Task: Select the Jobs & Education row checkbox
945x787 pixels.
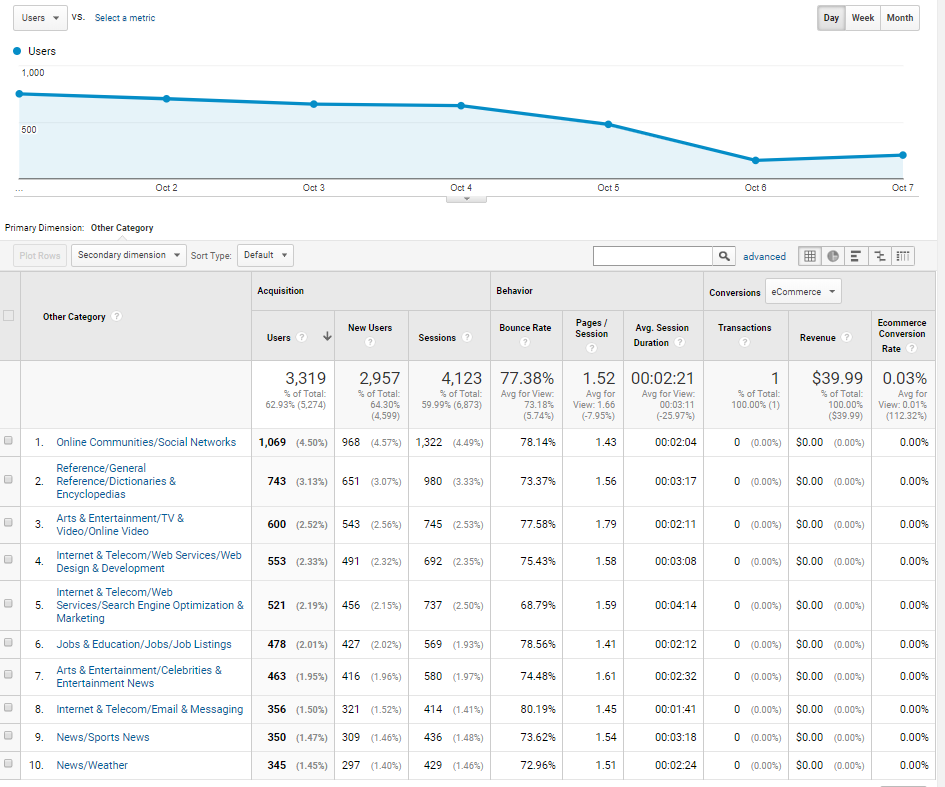Action: (x=9, y=644)
